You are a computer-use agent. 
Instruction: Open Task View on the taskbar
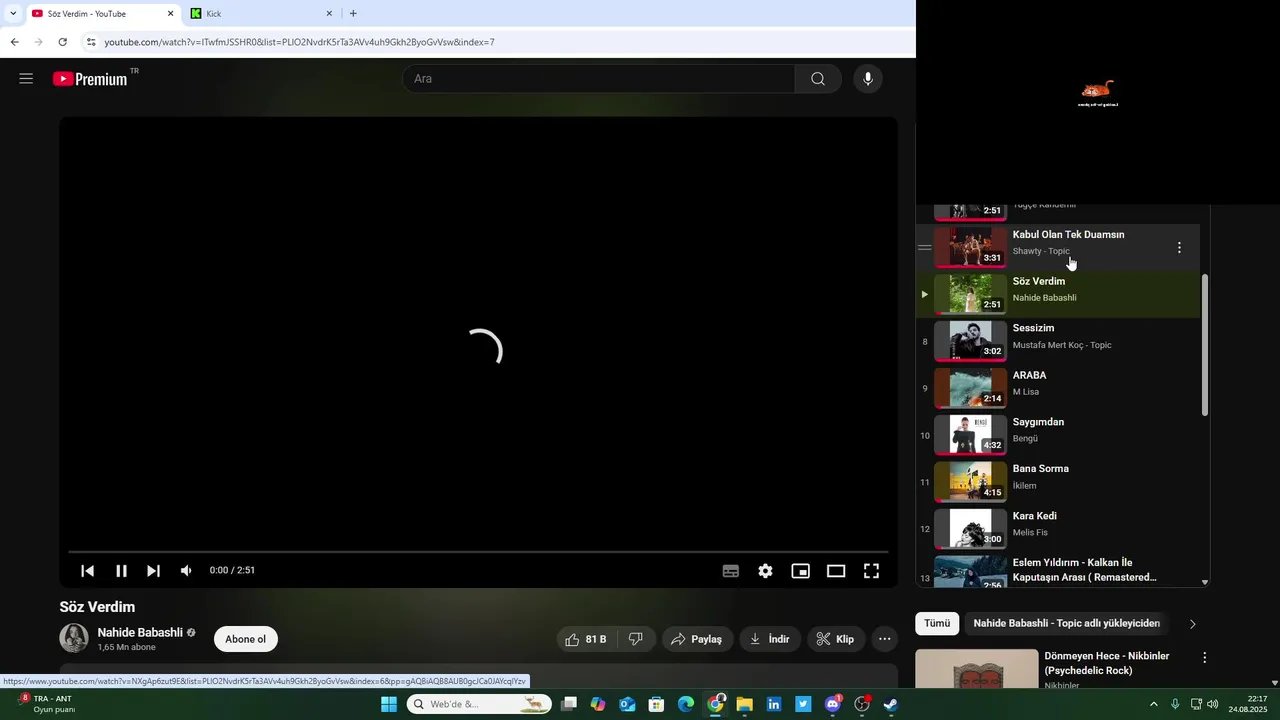(569, 704)
